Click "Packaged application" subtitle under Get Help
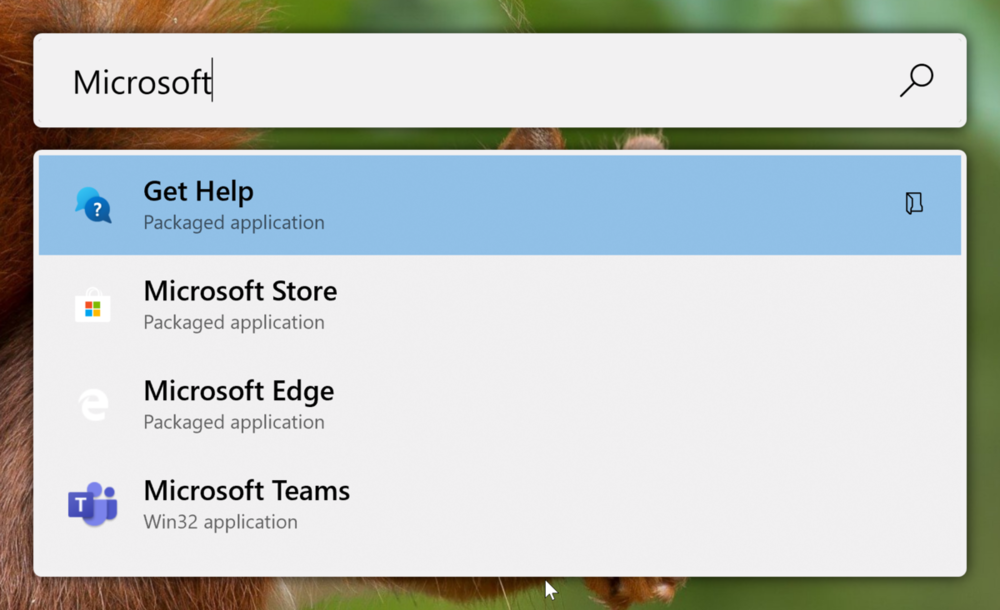The width and height of the screenshot is (1000, 610). tap(234, 223)
